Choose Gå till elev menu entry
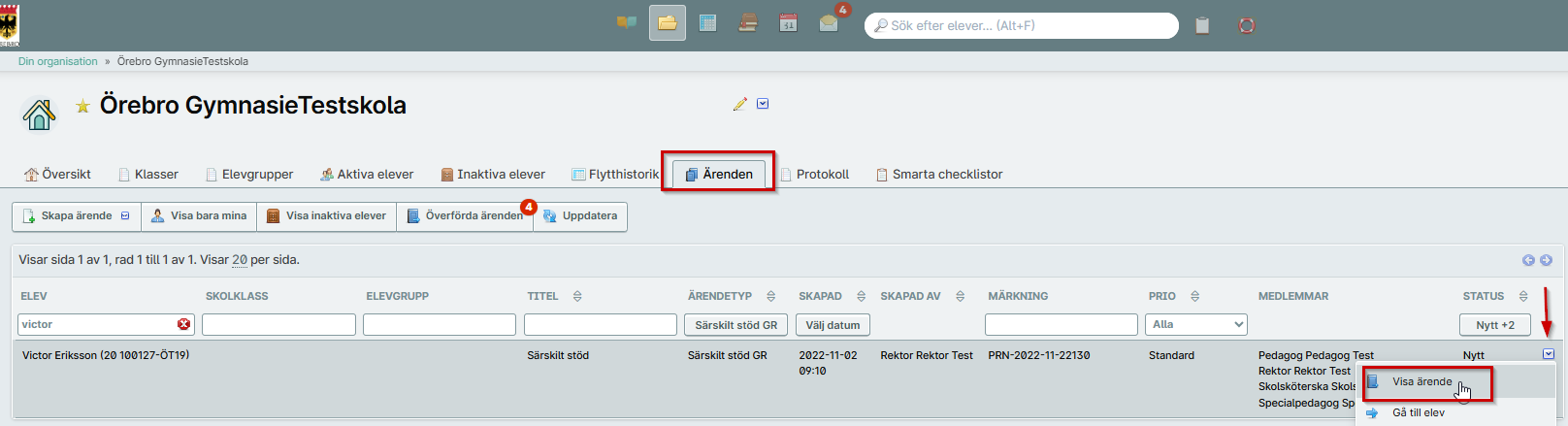Image resolution: width=1568 pixels, height=426 pixels. click(x=1419, y=412)
